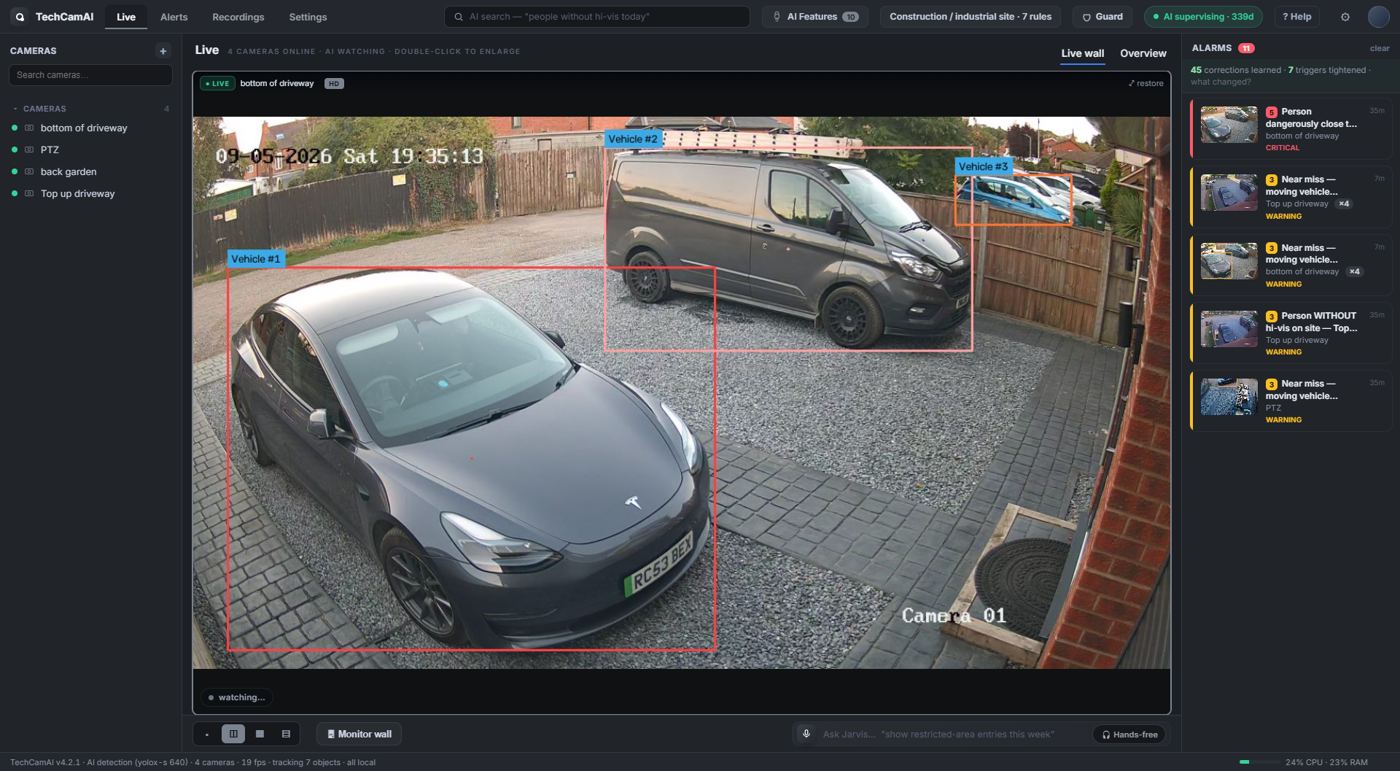Select the Live wall view
The image size is (1400, 771).
click(x=1082, y=54)
